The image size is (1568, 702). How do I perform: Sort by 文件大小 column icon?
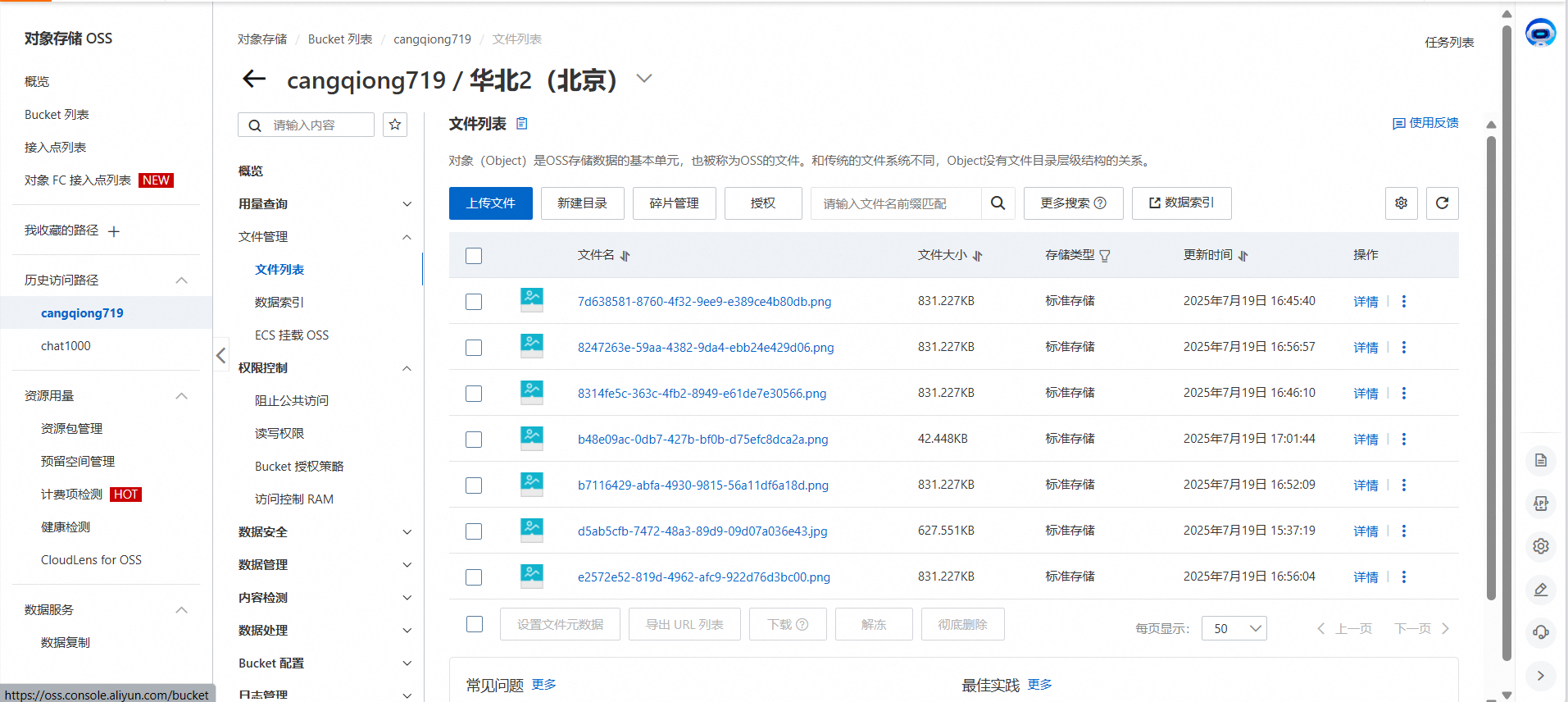(x=978, y=256)
